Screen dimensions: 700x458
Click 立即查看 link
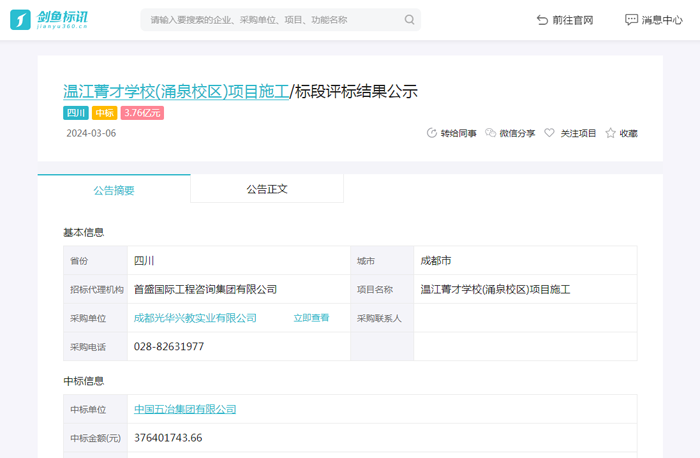tap(311, 318)
